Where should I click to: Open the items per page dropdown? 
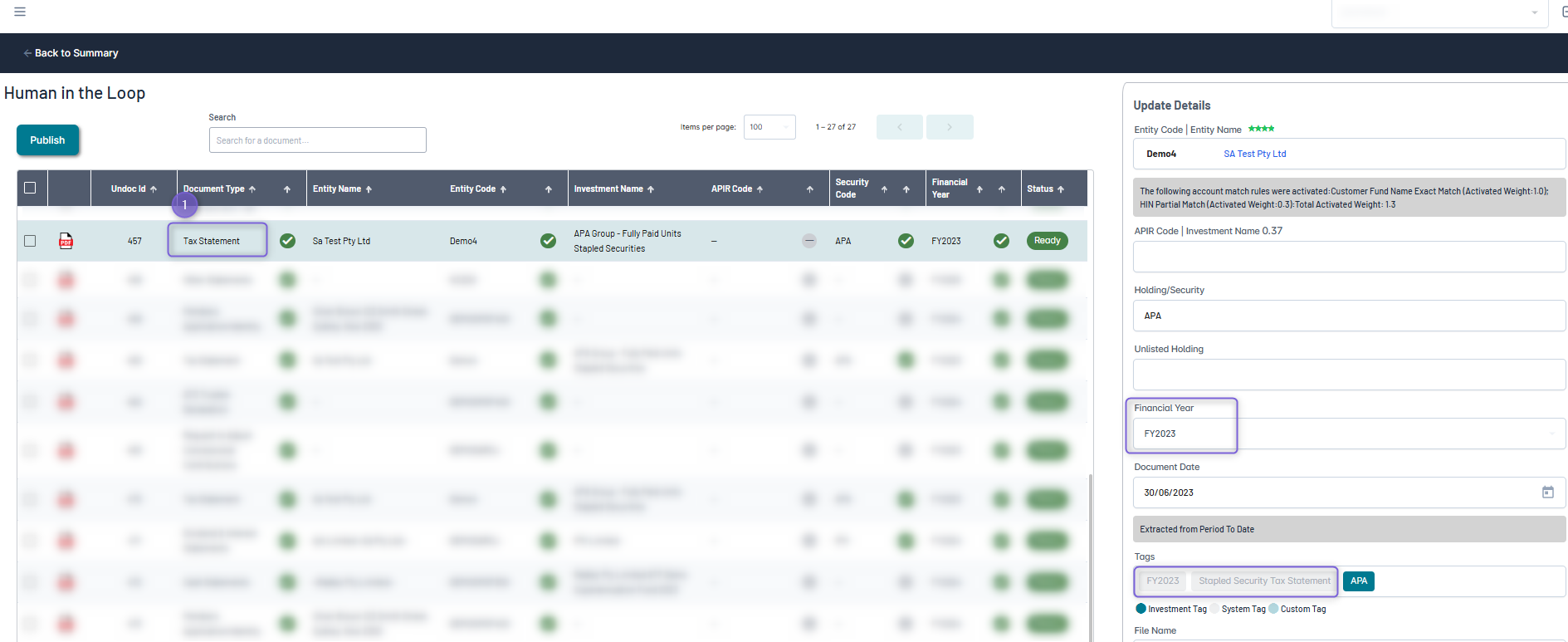[x=769, y=127]
